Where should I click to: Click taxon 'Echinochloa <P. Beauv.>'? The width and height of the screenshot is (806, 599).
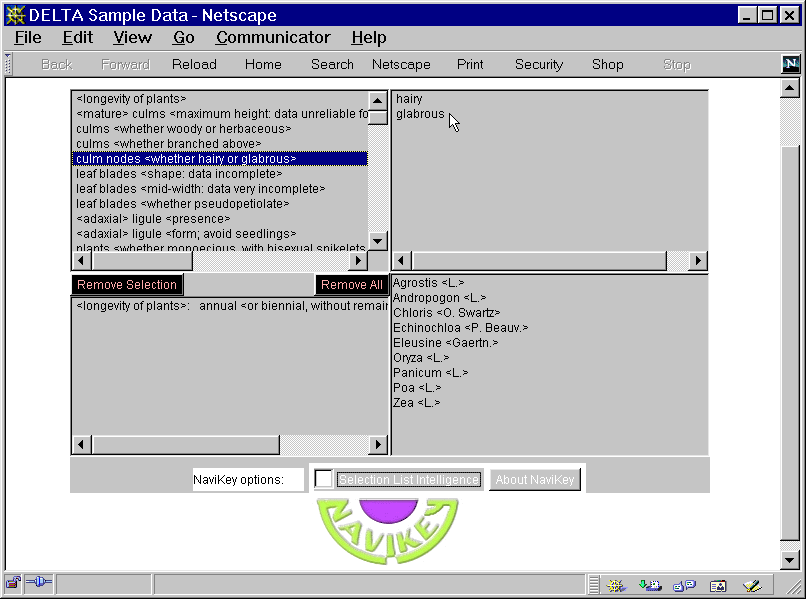pyautogui.click(x=461, y=328)
